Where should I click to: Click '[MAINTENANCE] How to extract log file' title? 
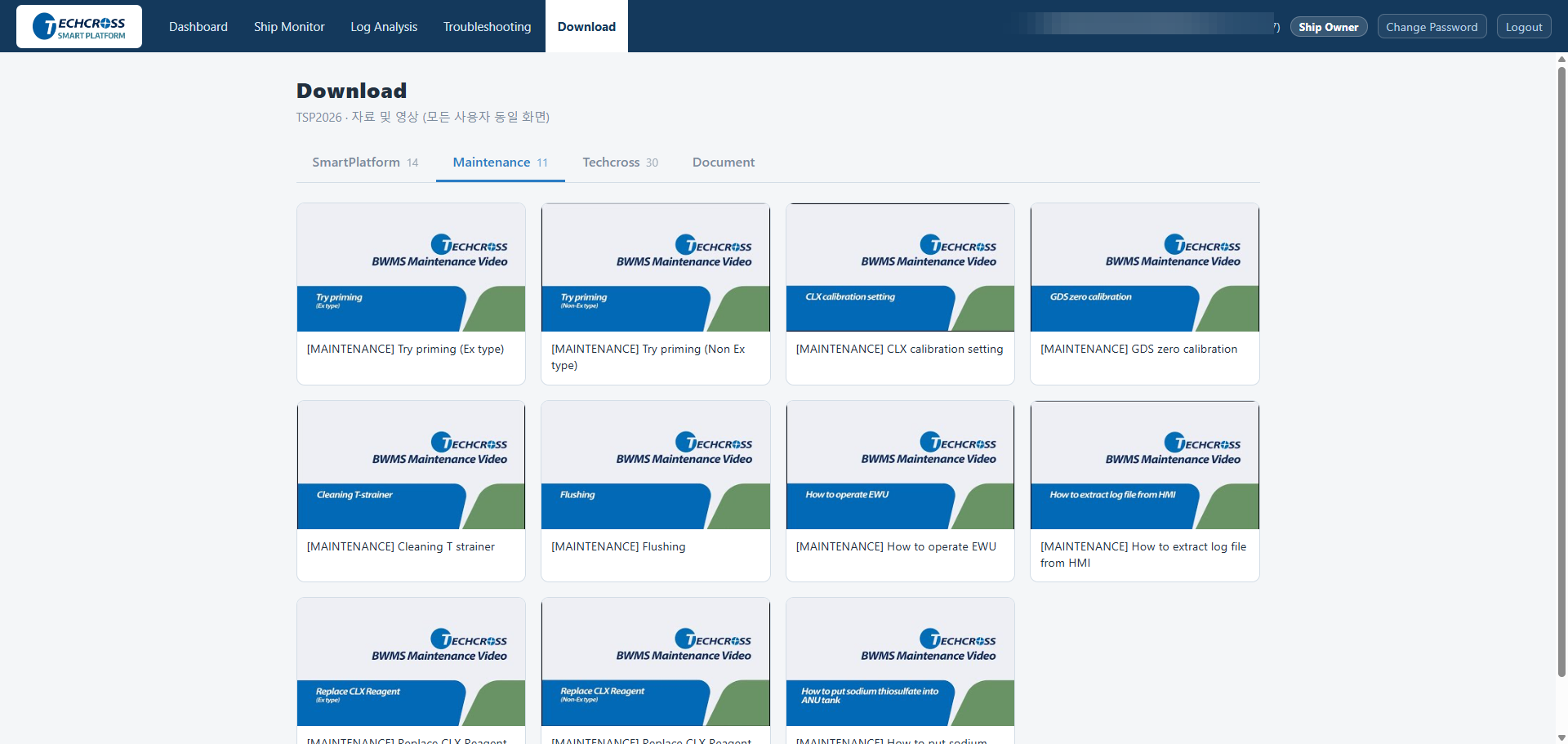1143,555
